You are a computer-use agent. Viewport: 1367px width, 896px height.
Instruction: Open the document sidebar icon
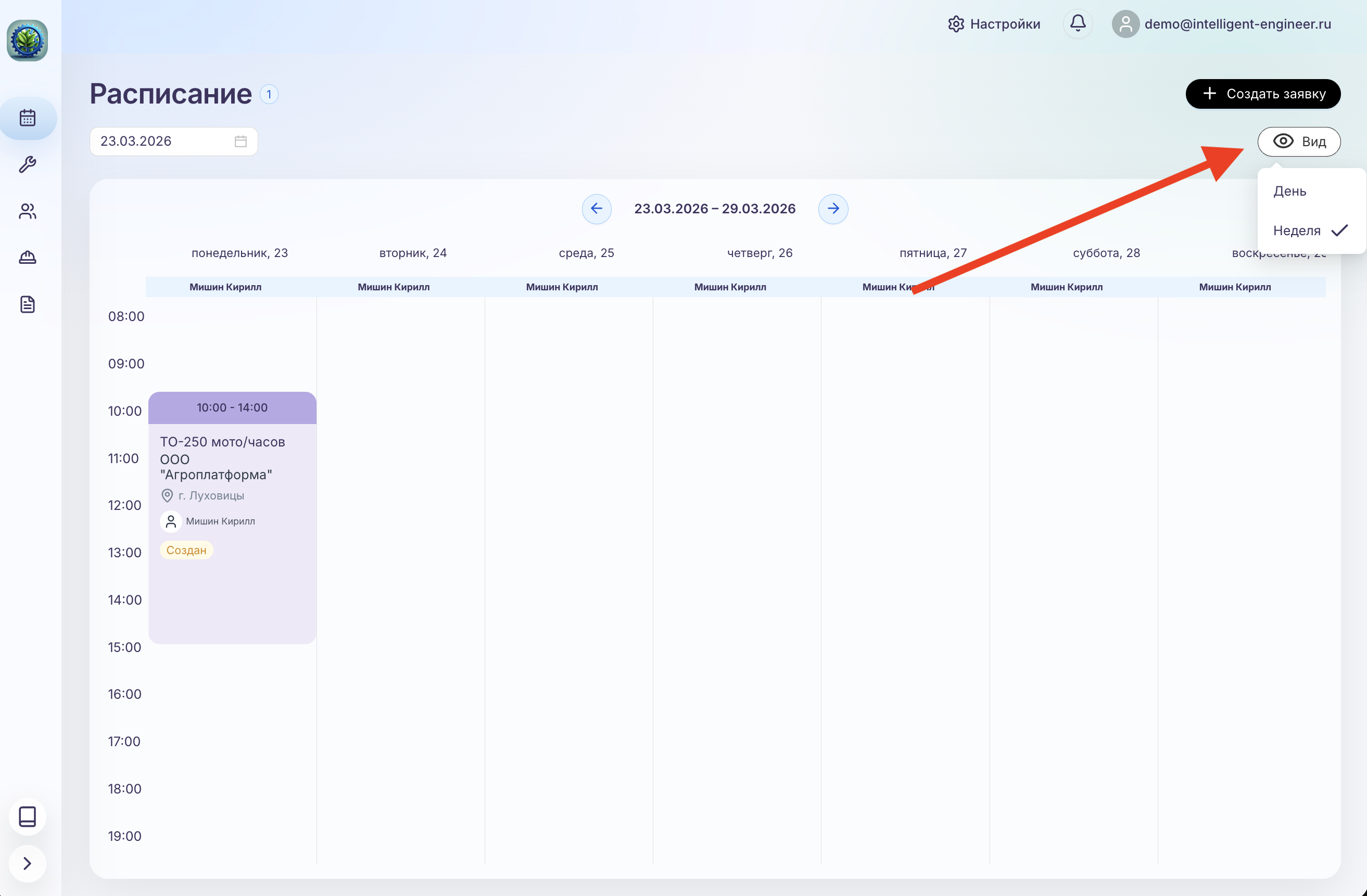[x=28, y=304]
